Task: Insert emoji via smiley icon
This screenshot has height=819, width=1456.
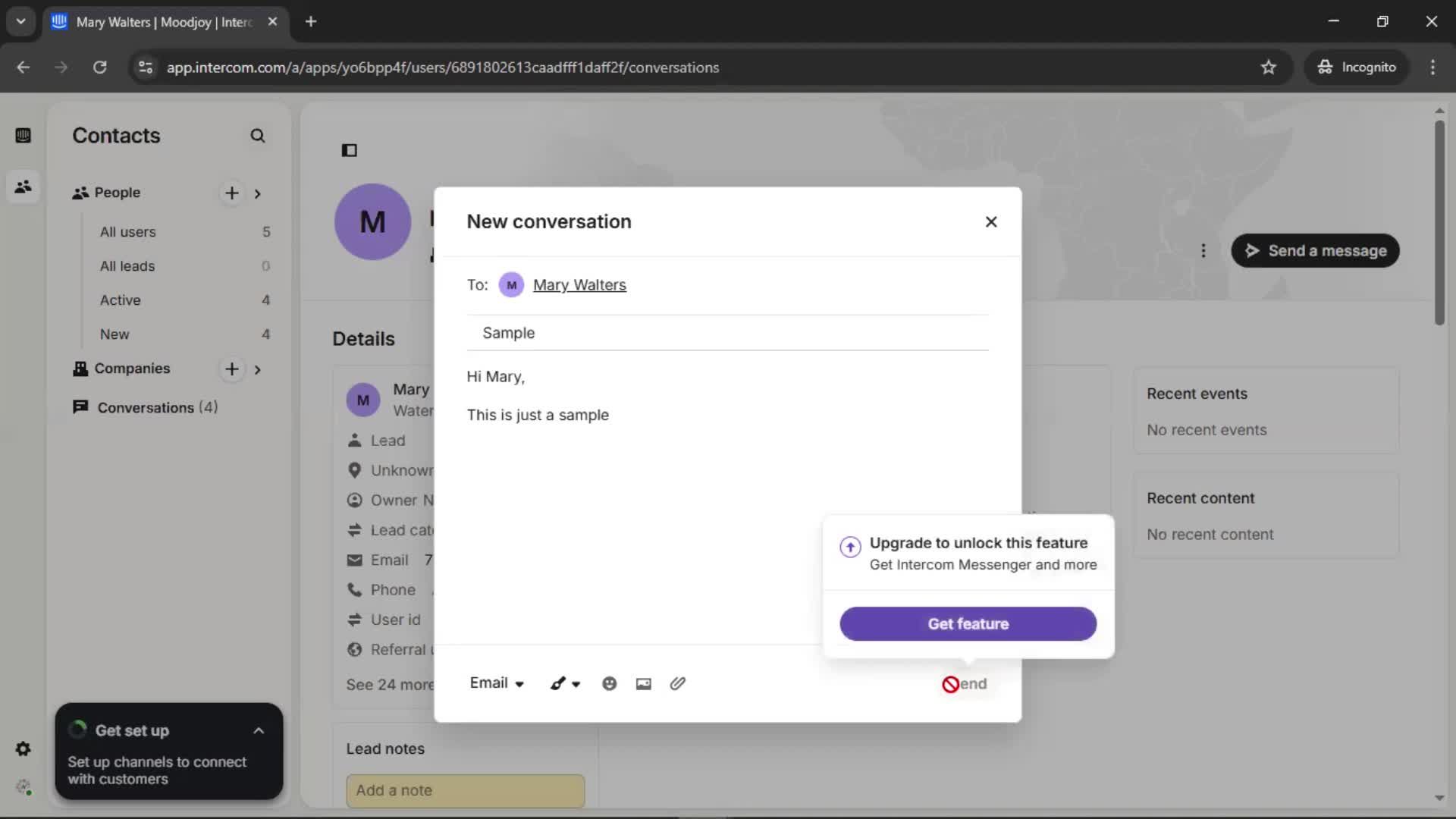Action: 610,684
